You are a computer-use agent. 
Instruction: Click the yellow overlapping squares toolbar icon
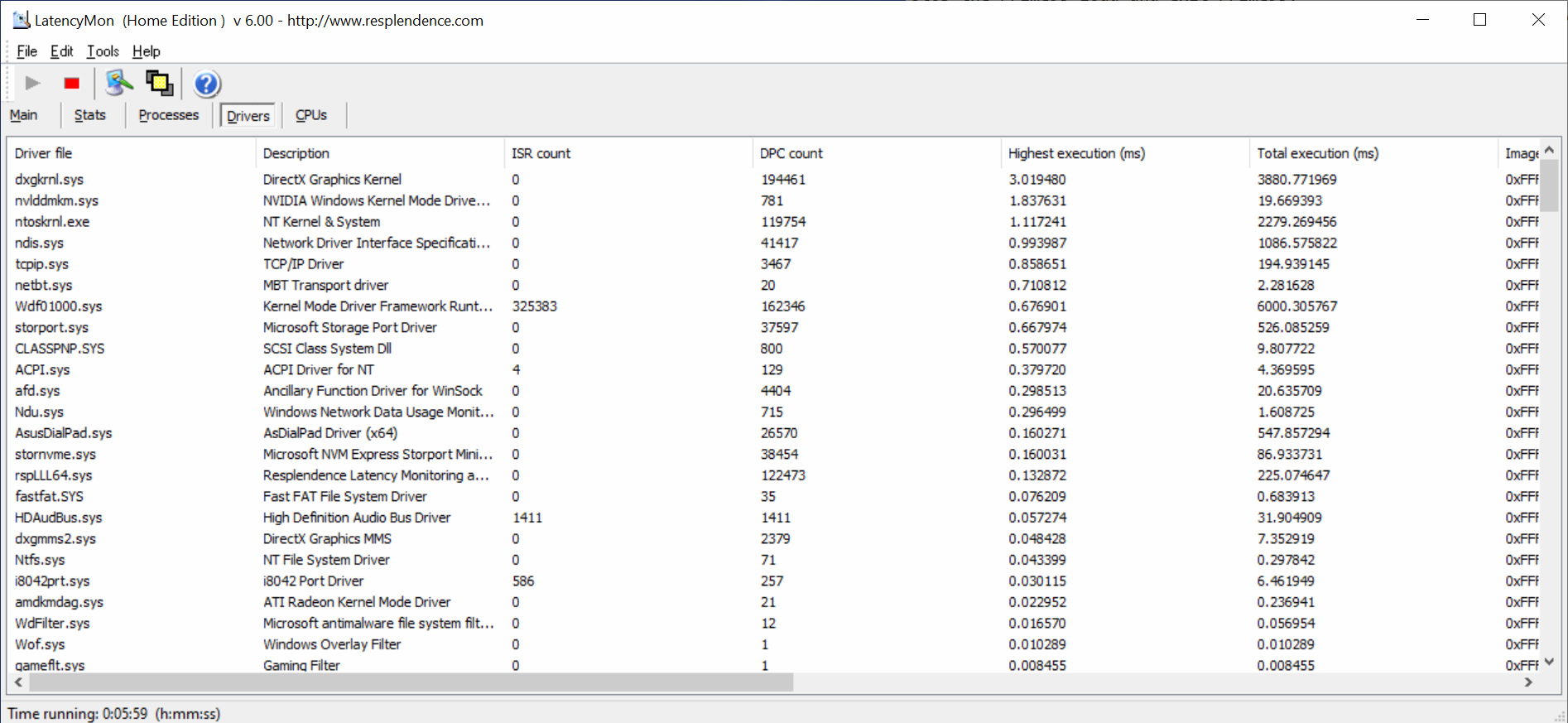tap(159, 84)
